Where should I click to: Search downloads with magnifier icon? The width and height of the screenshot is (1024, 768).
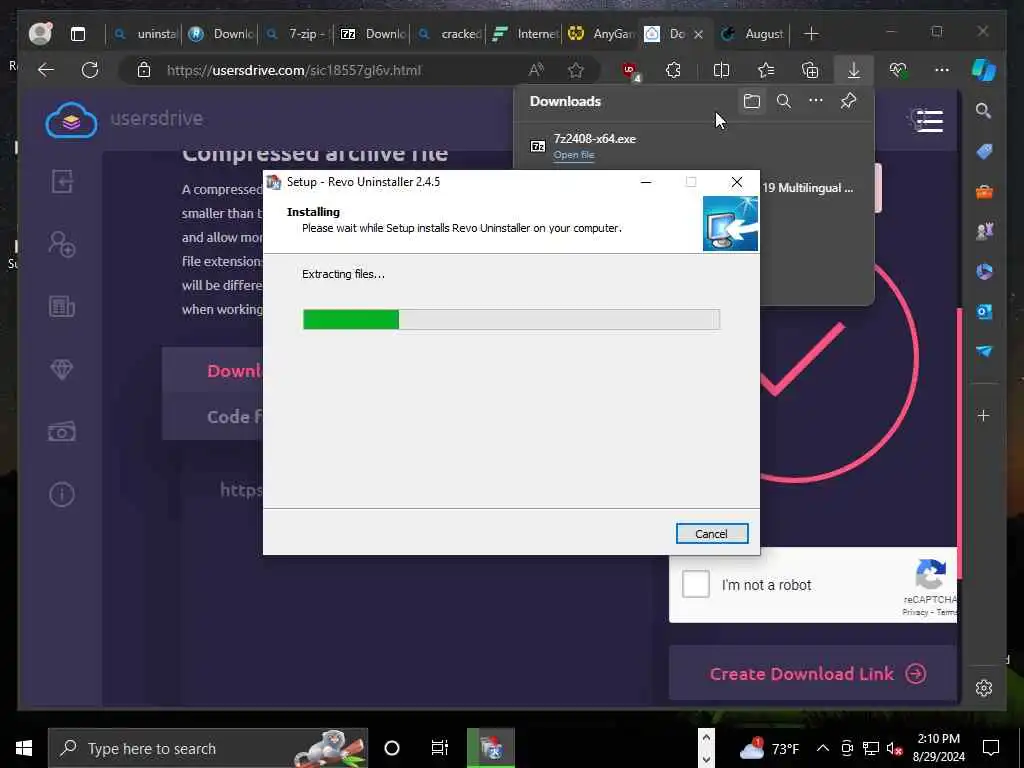click(x=784, y=101)
